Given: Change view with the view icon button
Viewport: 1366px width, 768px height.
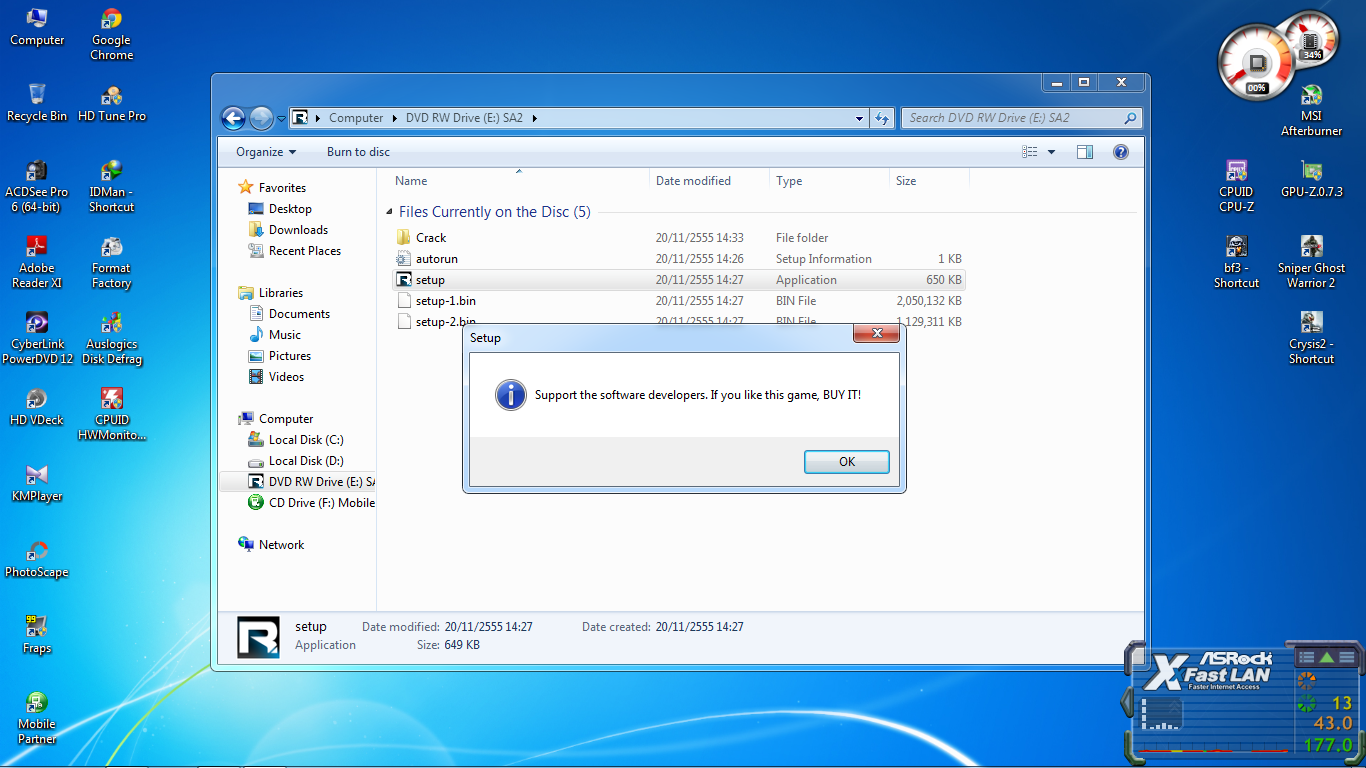Looking at the screenshot, I should [1030, 152].
